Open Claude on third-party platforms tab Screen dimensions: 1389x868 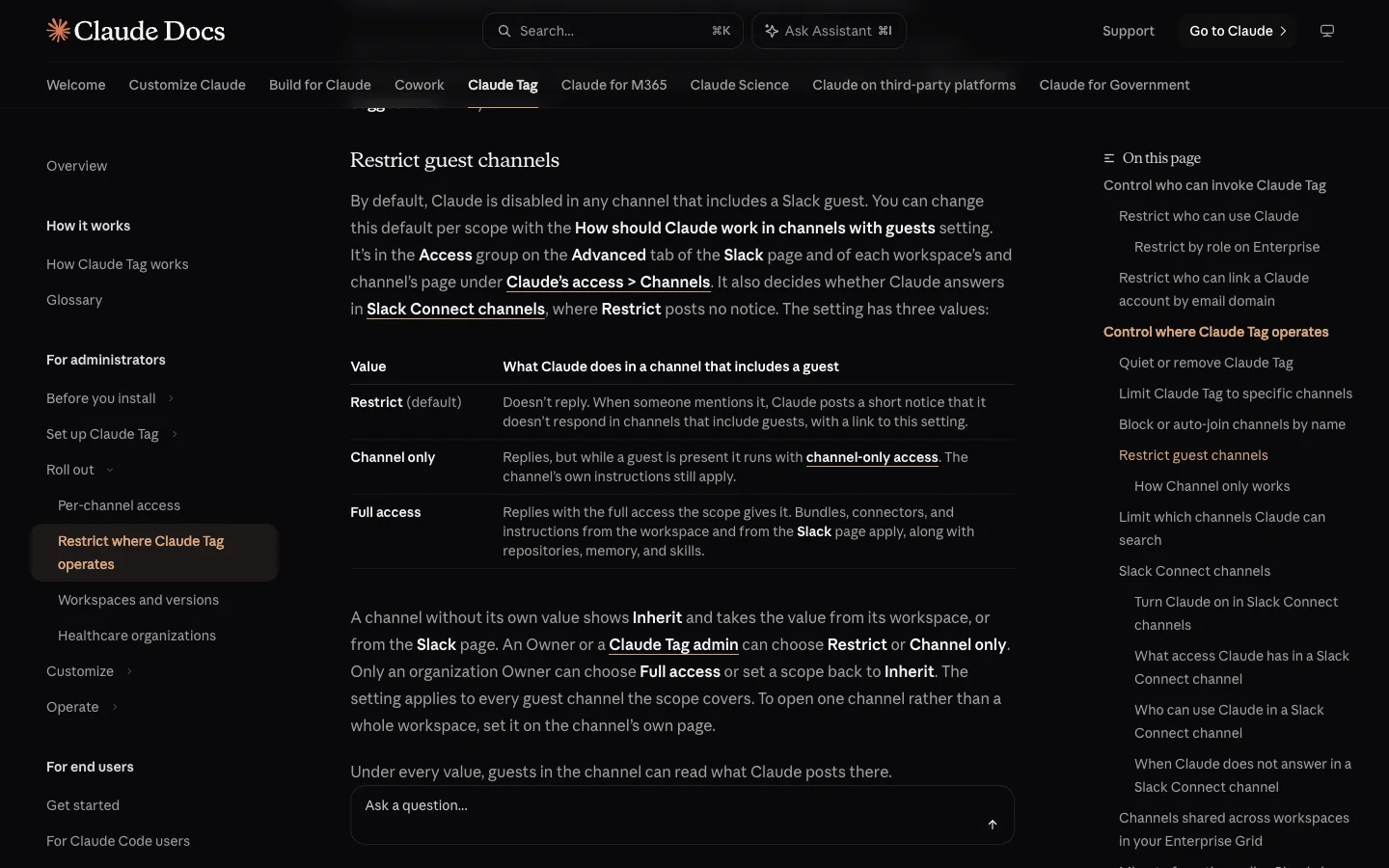point(914,85)
